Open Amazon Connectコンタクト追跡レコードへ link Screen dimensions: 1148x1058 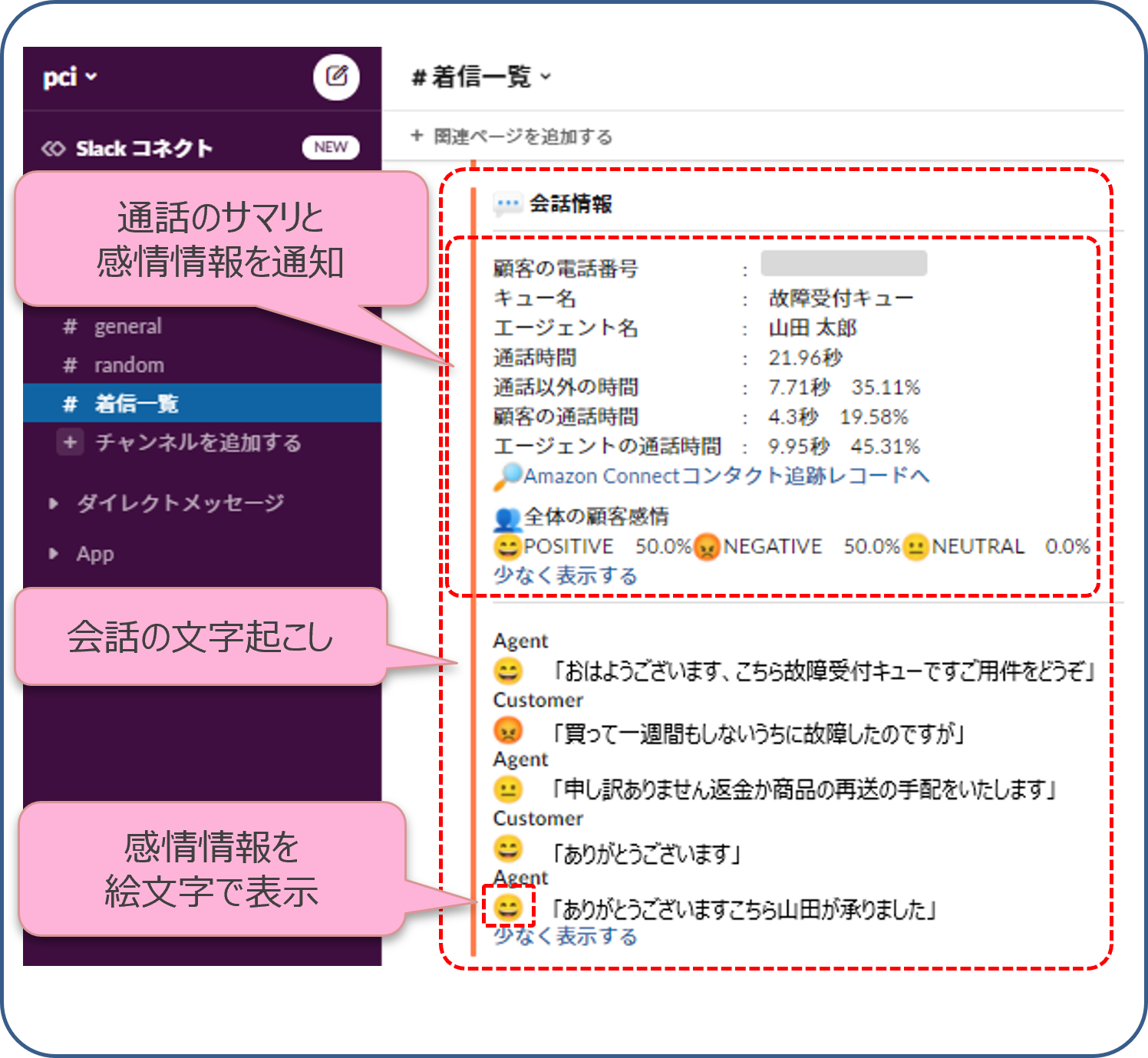pyautogui.click(x=727, y=476)
